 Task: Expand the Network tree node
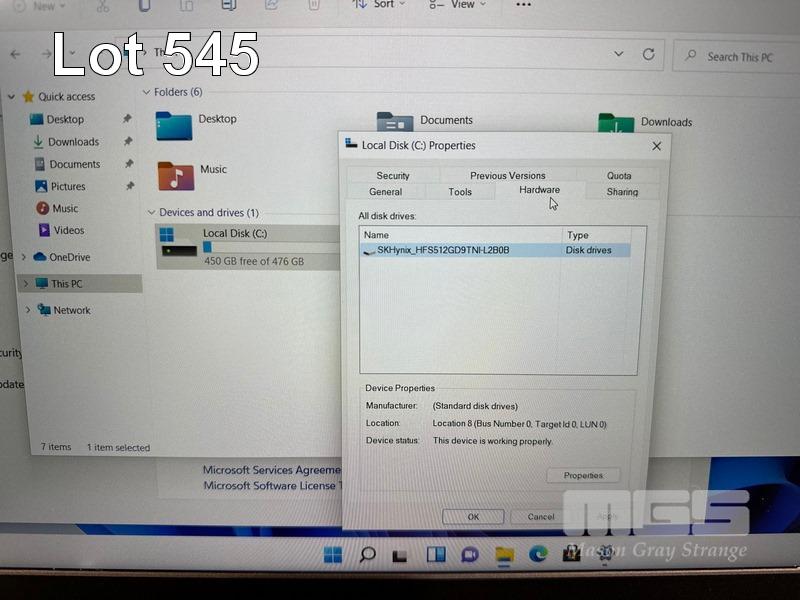[27, 310]
